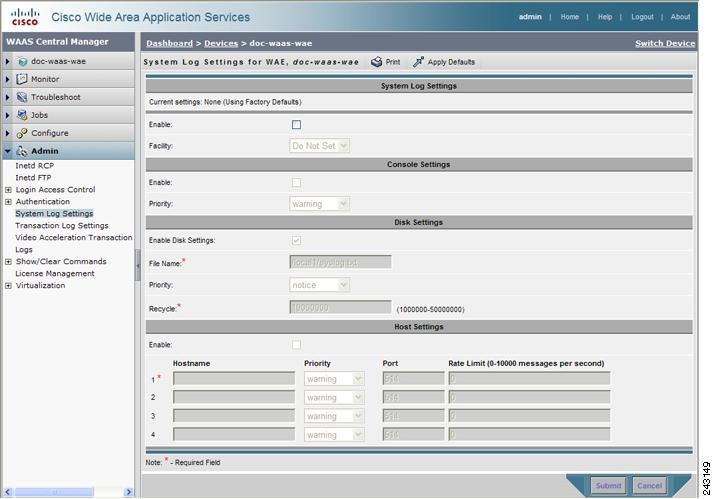This screenshot has height=499, width=712.
Task: Click the Print icon
Action: pos(376,62)
